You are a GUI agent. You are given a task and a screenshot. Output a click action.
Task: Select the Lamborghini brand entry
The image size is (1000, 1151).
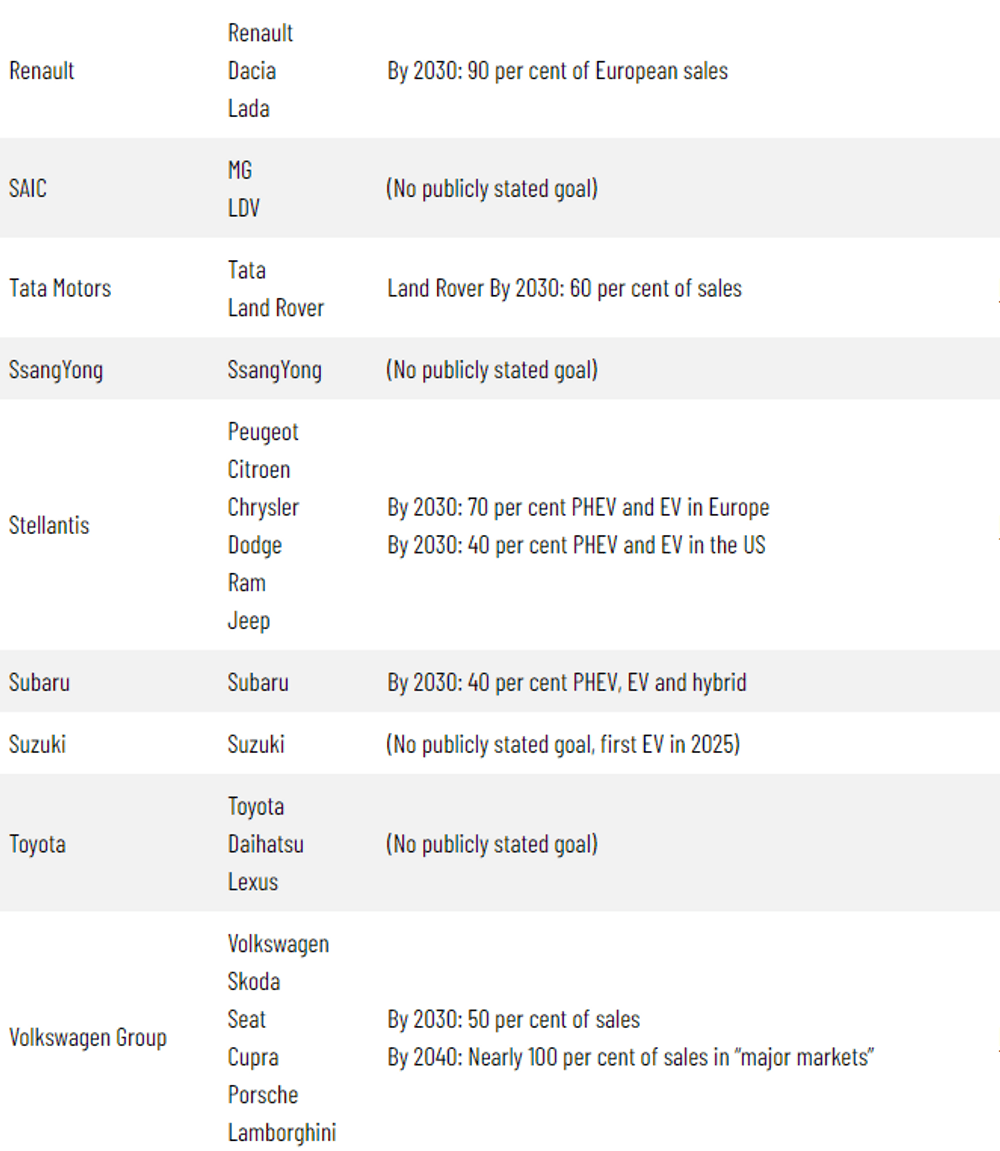282,1132
